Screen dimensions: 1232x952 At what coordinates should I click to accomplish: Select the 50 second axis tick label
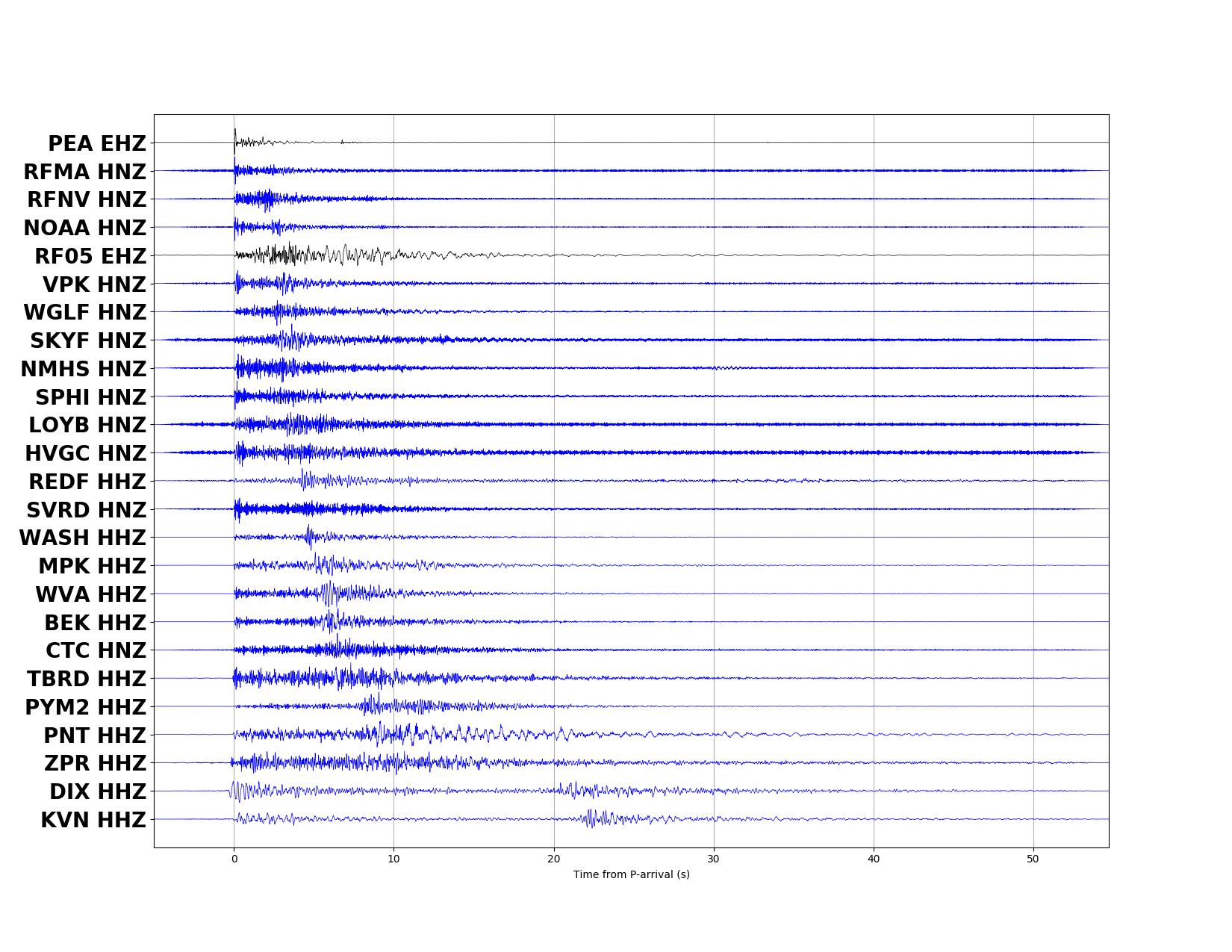1033,859
